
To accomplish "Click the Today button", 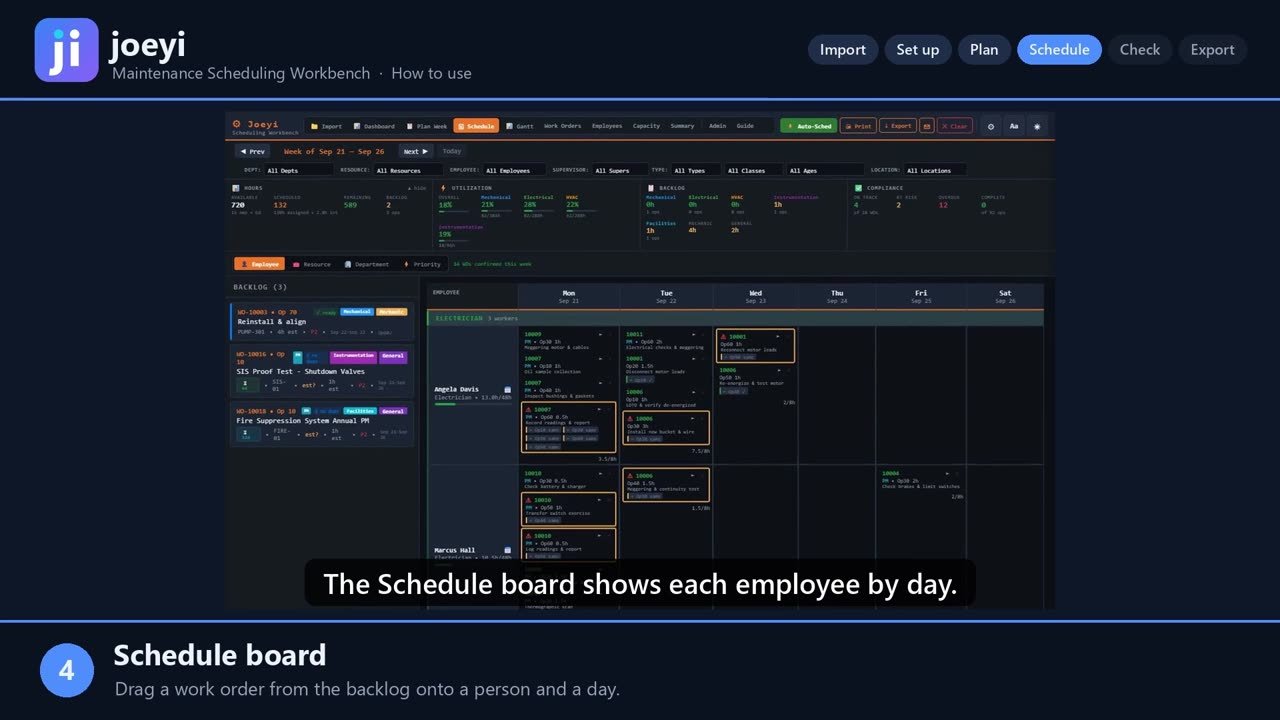I will click(x=452, y=151).
